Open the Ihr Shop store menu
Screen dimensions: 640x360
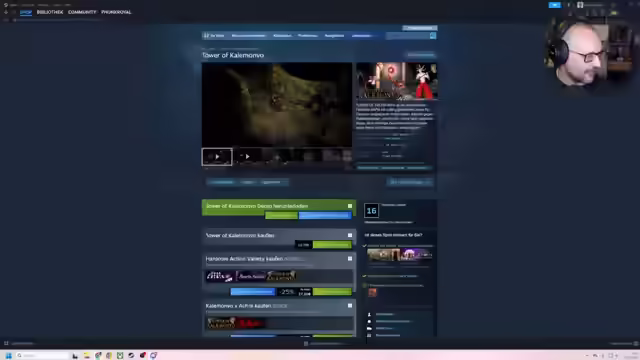pyautogui.click(x=215, y=36)
